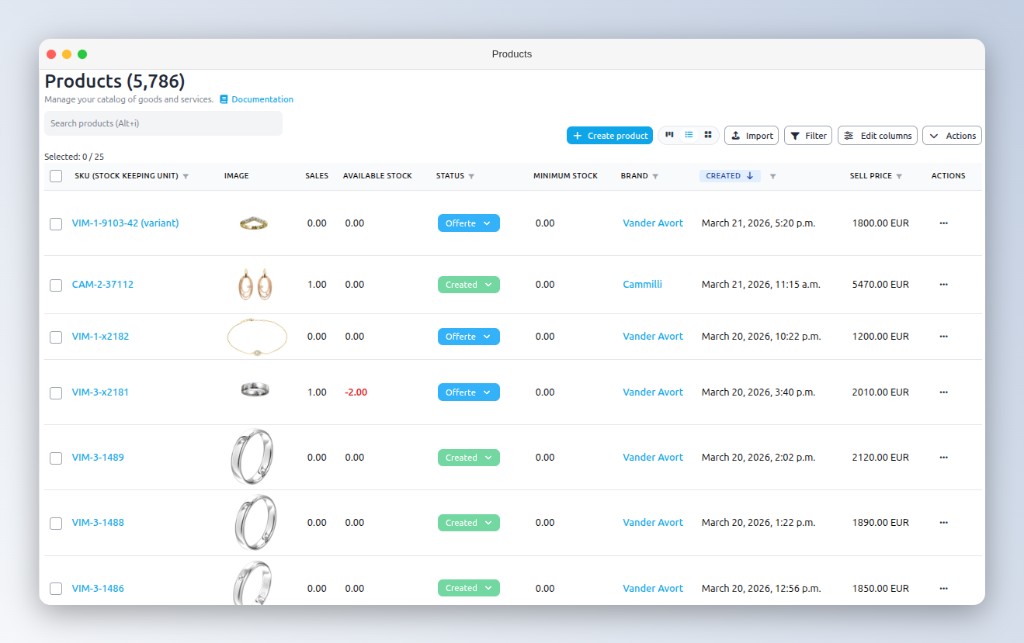Switch to grid view of products

[708, 134]
